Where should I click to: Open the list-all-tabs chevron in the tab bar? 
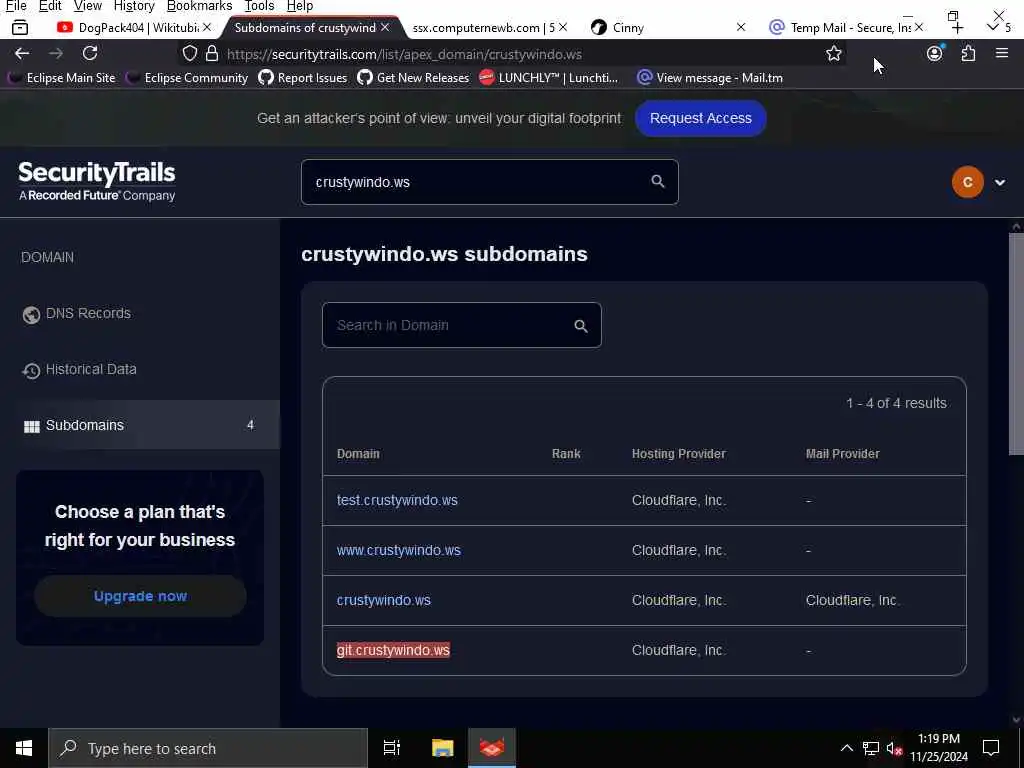(993, 27)
